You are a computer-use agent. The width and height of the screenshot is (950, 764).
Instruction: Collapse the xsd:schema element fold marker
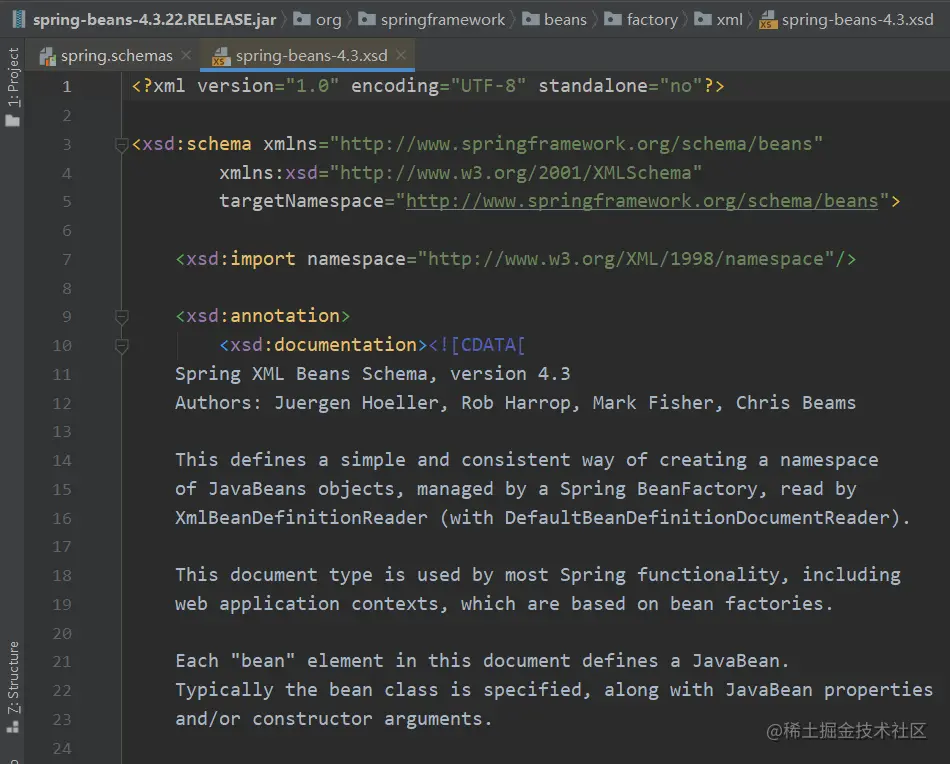coord(121,144)
